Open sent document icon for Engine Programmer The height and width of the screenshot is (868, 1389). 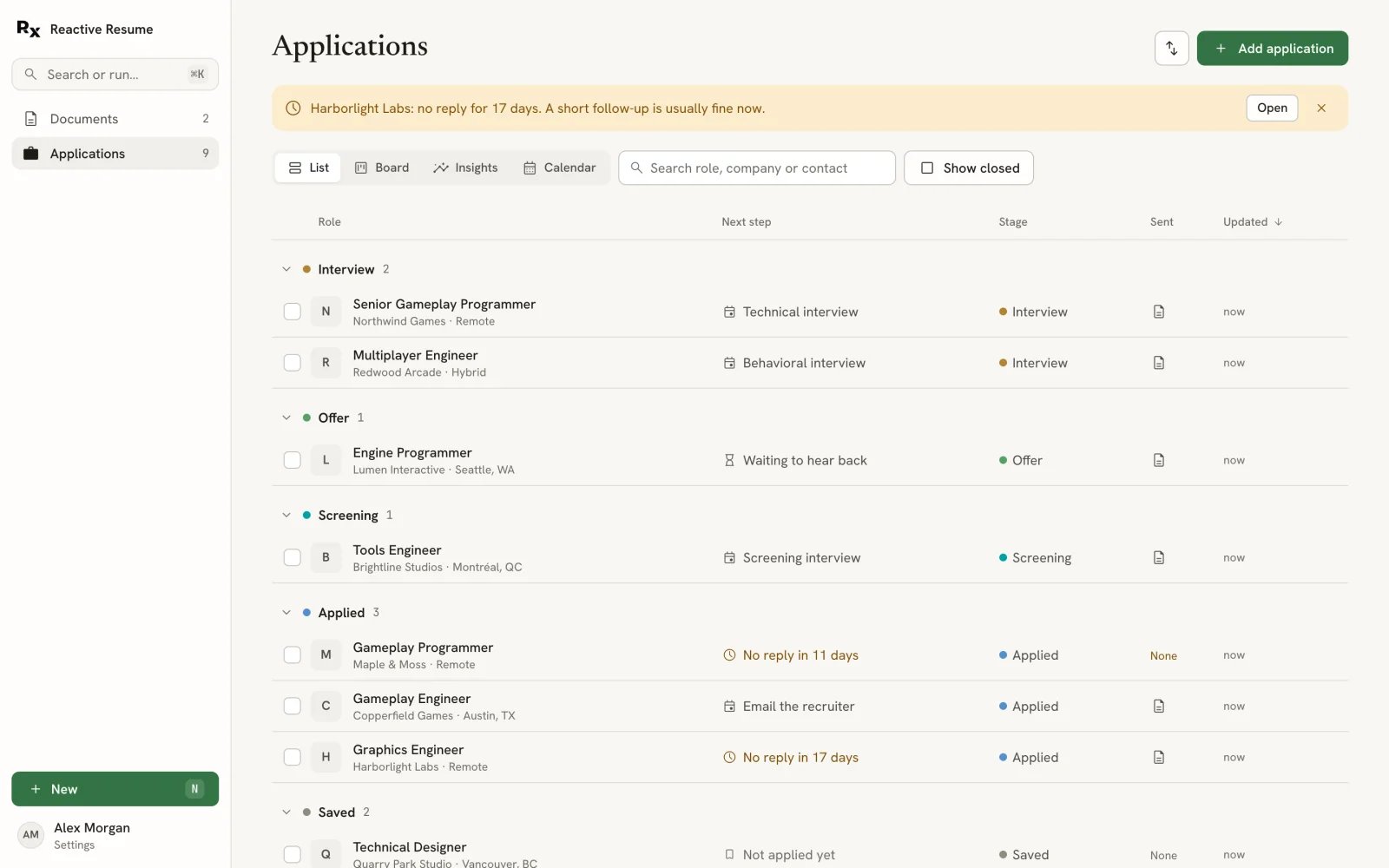coord(1159,460)
